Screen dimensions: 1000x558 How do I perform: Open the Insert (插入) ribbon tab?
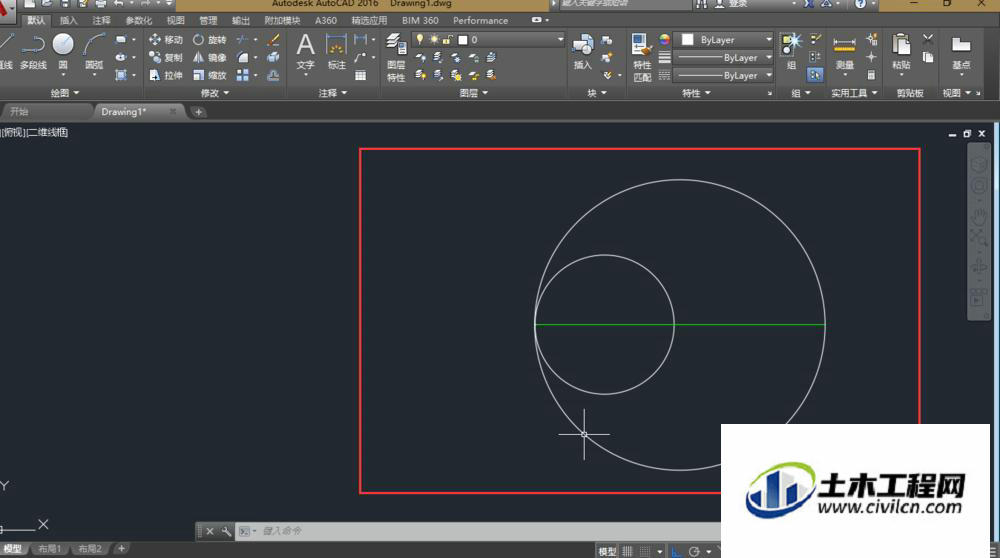[x=68, y=20]
